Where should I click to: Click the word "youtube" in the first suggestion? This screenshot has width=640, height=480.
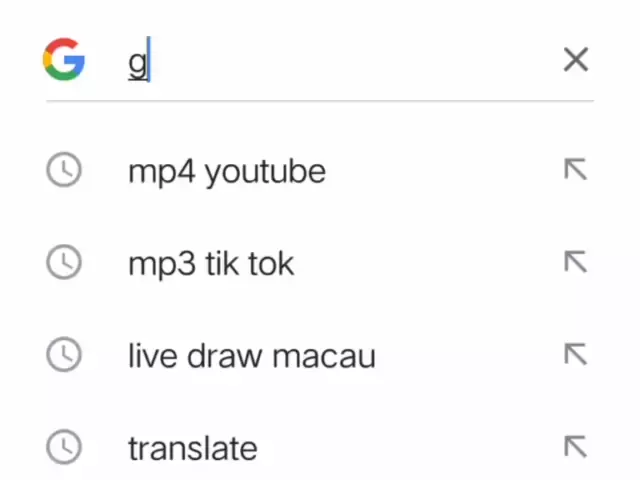[265, 172]
